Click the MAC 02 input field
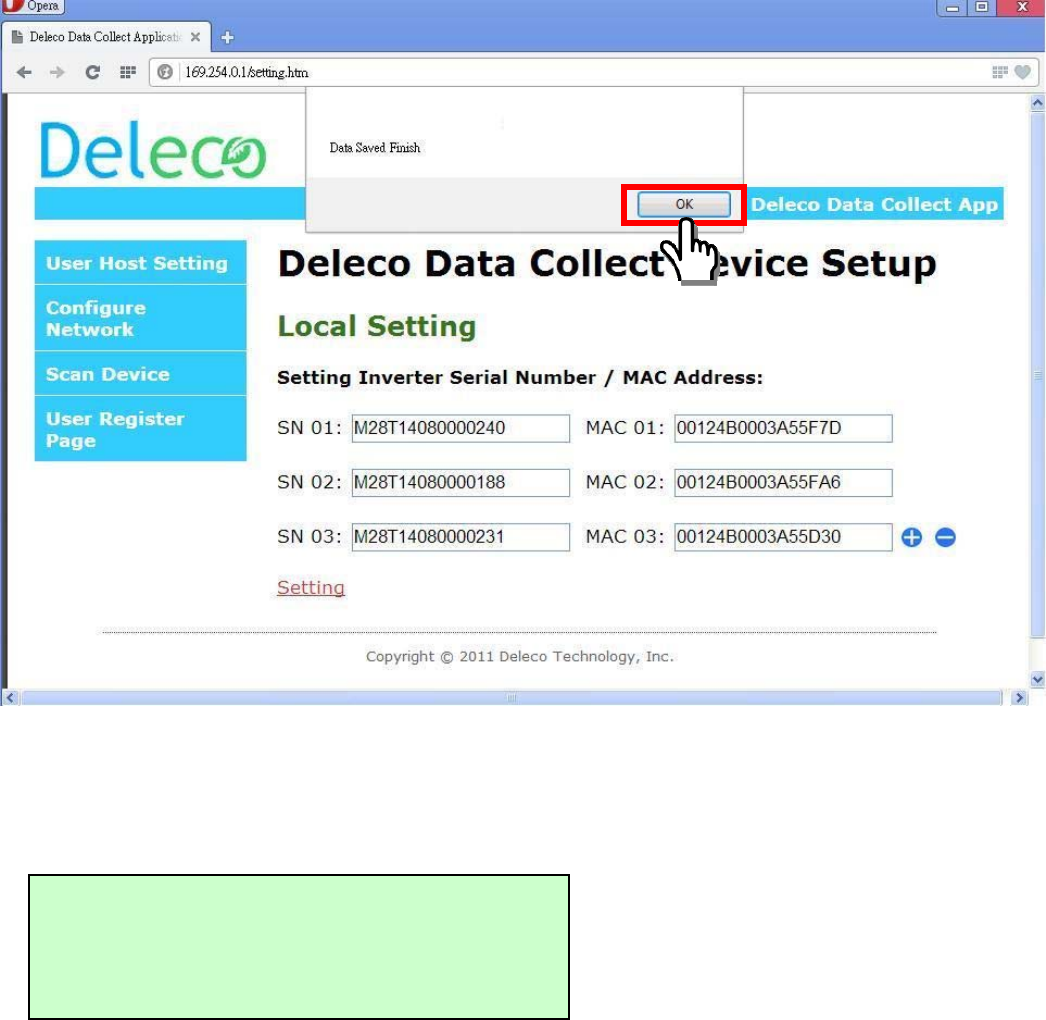The height and width of the screenshot is (1020, 1046). click(782, 482)
